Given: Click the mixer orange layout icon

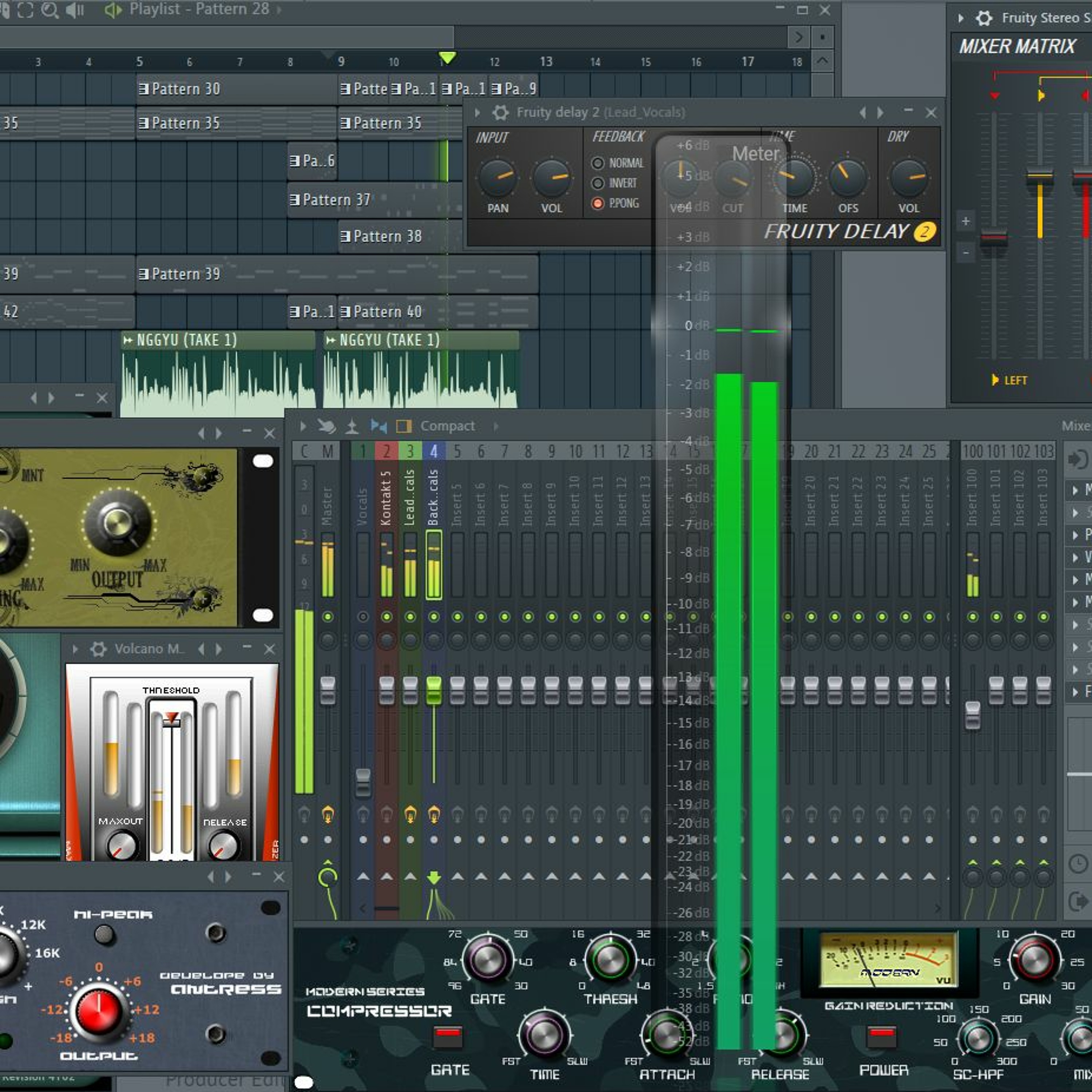Looking at the screenshot, I should click(404, 426).
